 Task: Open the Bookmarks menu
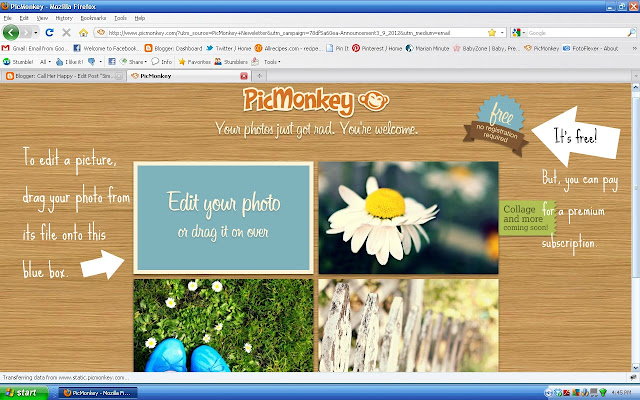click(93, 18)
